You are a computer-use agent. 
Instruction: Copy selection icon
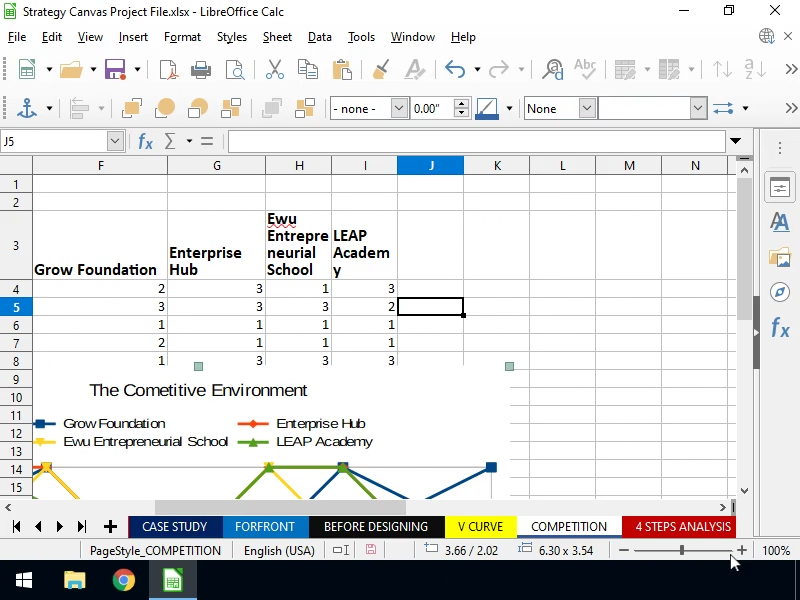308,69
